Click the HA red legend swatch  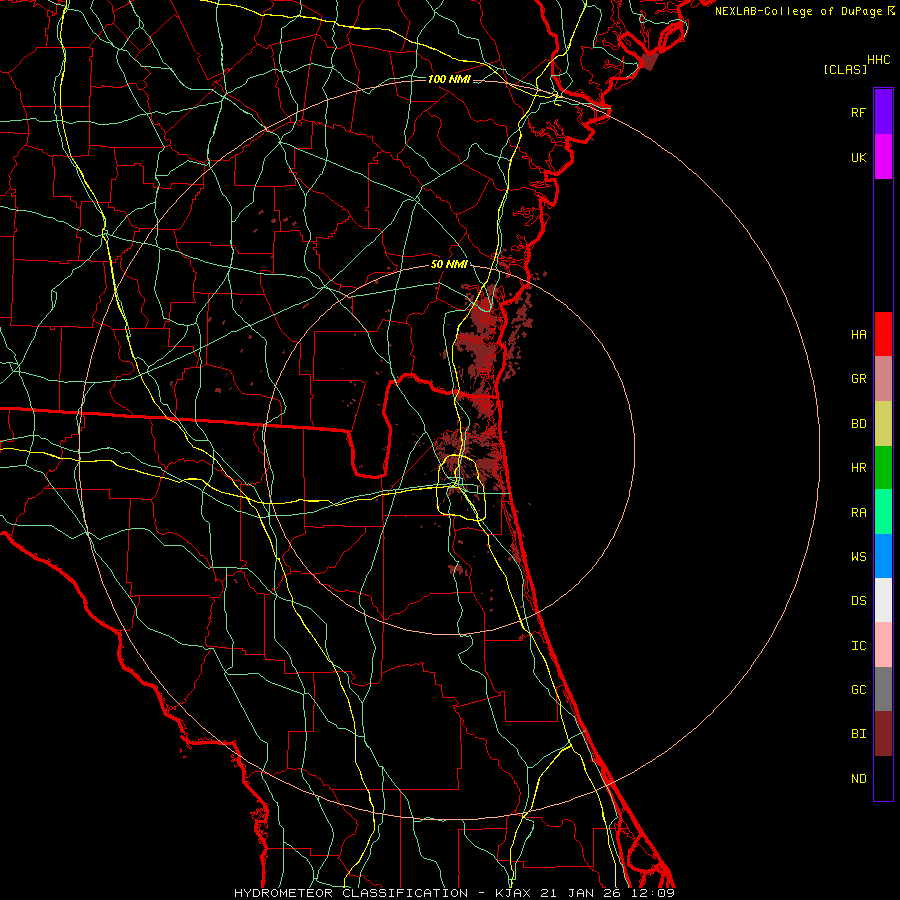click(883, 334)
